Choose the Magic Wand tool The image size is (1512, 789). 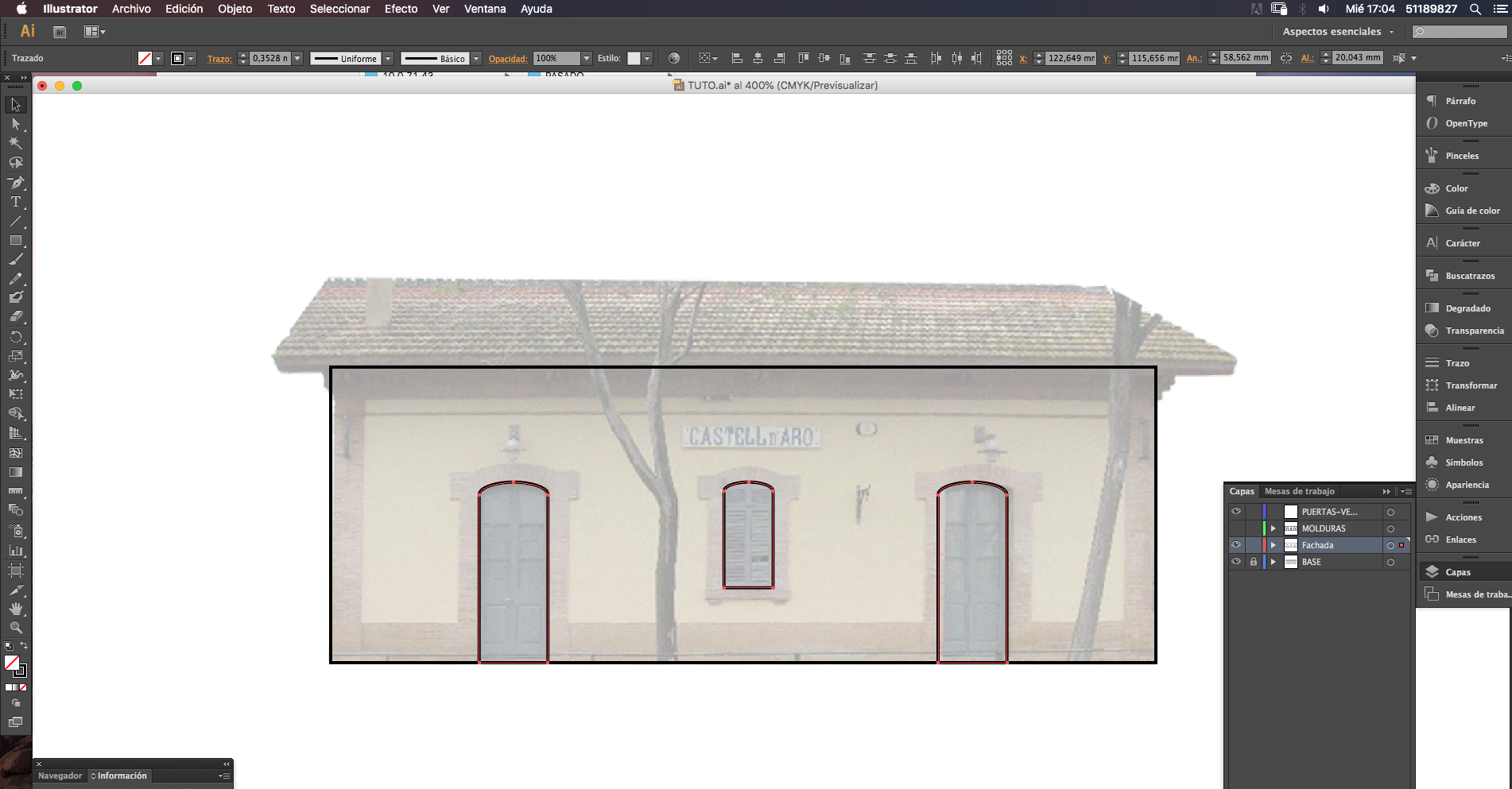pos(16,143)
